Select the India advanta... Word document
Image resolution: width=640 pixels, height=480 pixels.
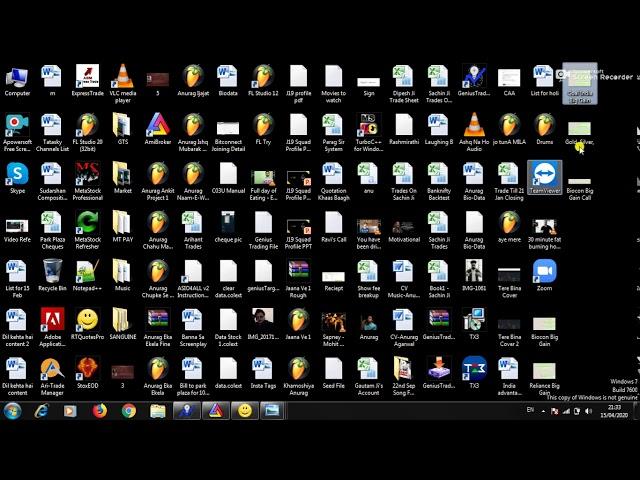pyautogui.click(x=509, y=376)
